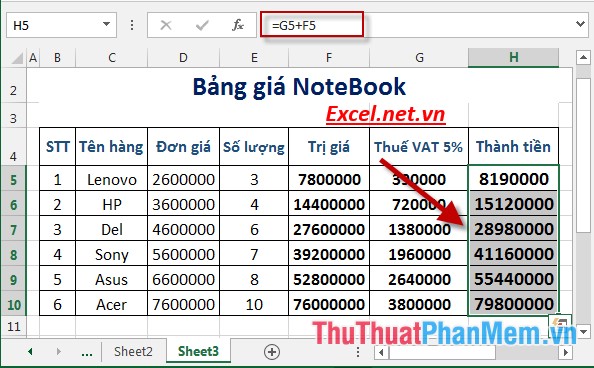Click the Cancel (X) formula icon
The image size is (594, 368).
pos(166,25)
